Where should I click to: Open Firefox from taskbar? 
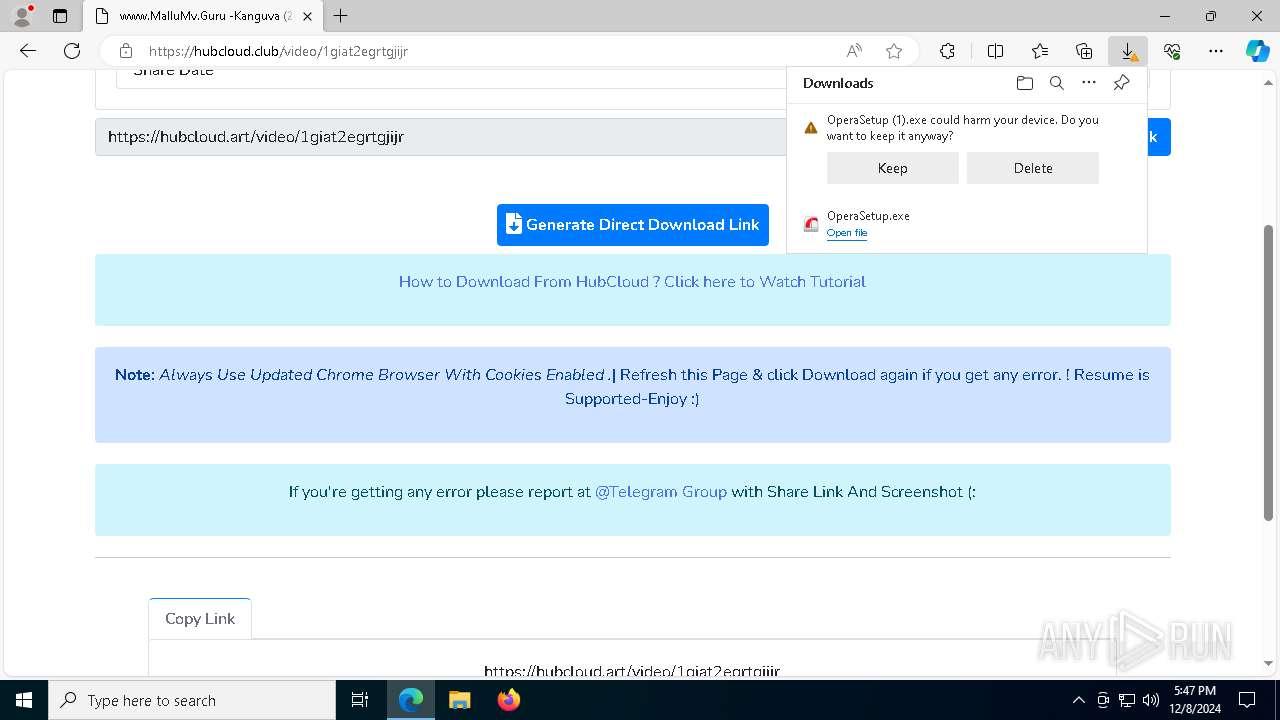508,700
